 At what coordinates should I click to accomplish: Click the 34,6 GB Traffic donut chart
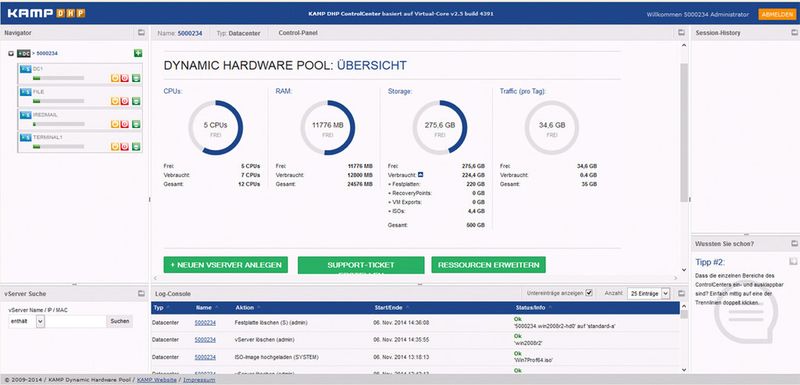pyautogui.click(x=552, y=127)
